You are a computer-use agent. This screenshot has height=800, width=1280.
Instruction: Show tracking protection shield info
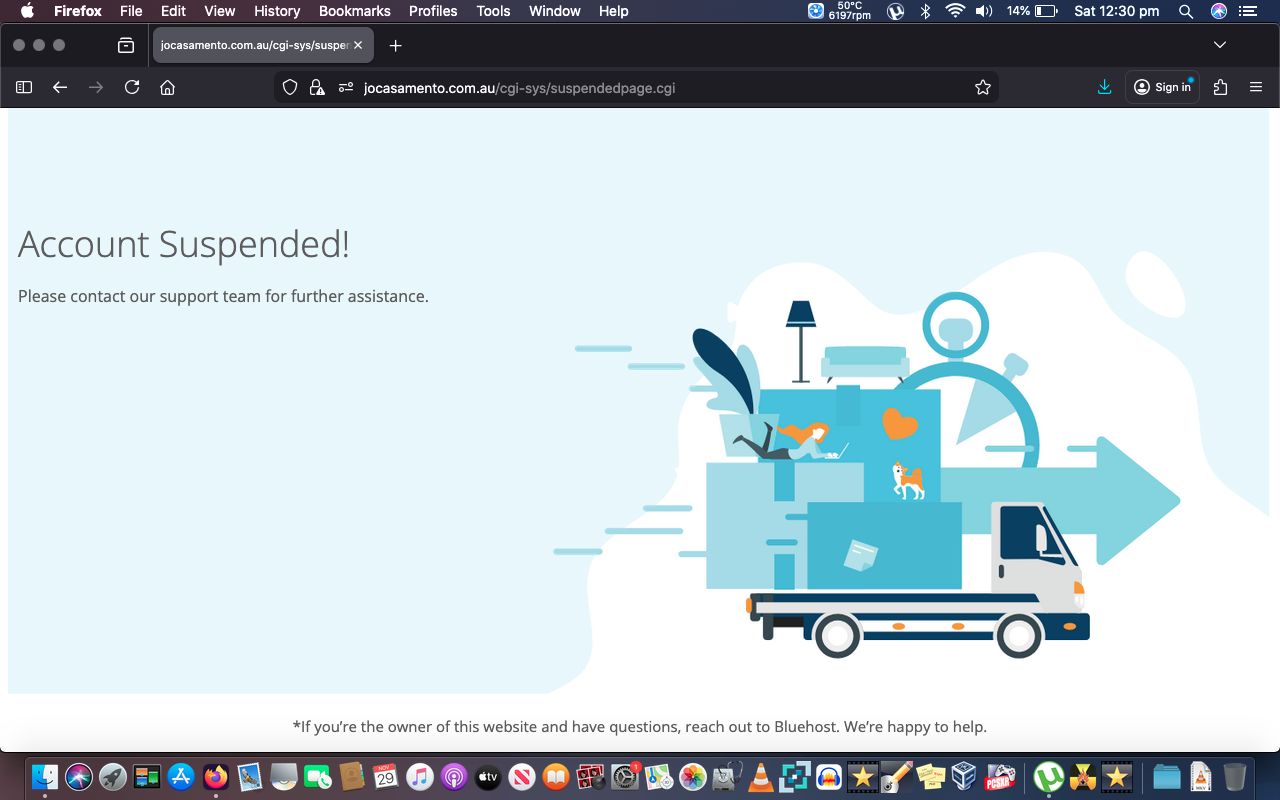(x=290, y=88)
